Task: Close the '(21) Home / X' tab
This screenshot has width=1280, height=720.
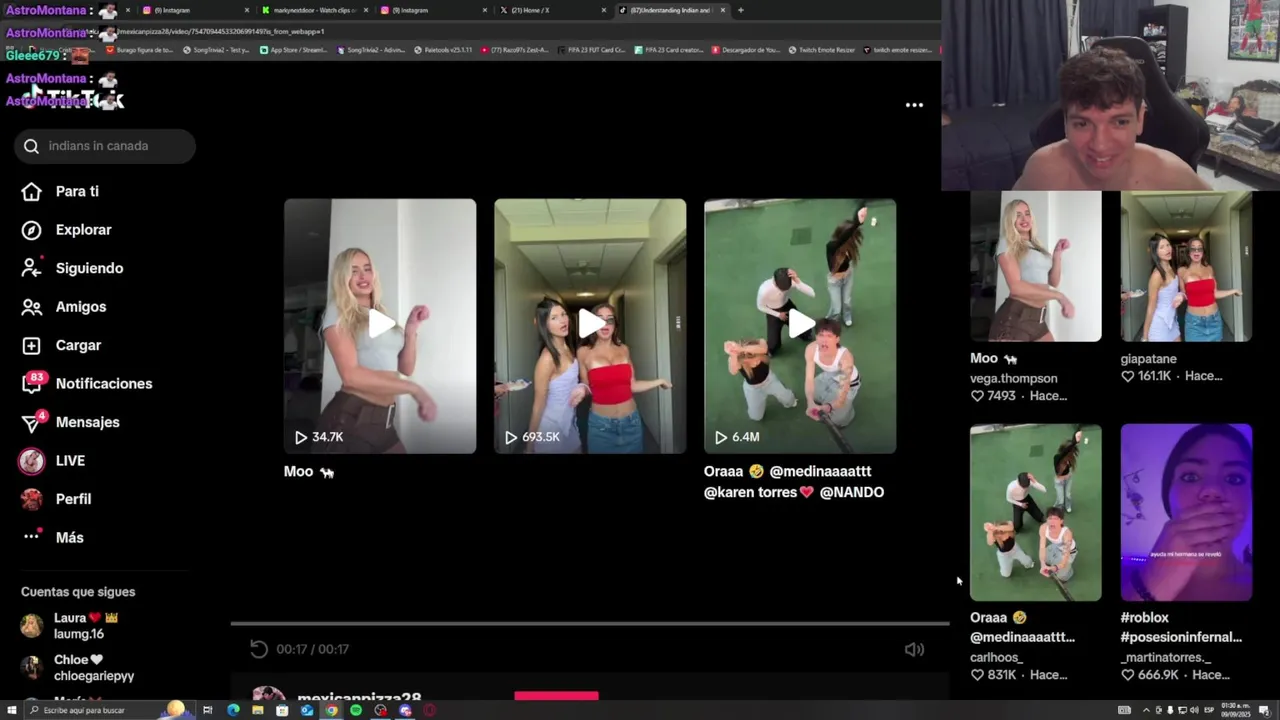Action: [604, 10]
